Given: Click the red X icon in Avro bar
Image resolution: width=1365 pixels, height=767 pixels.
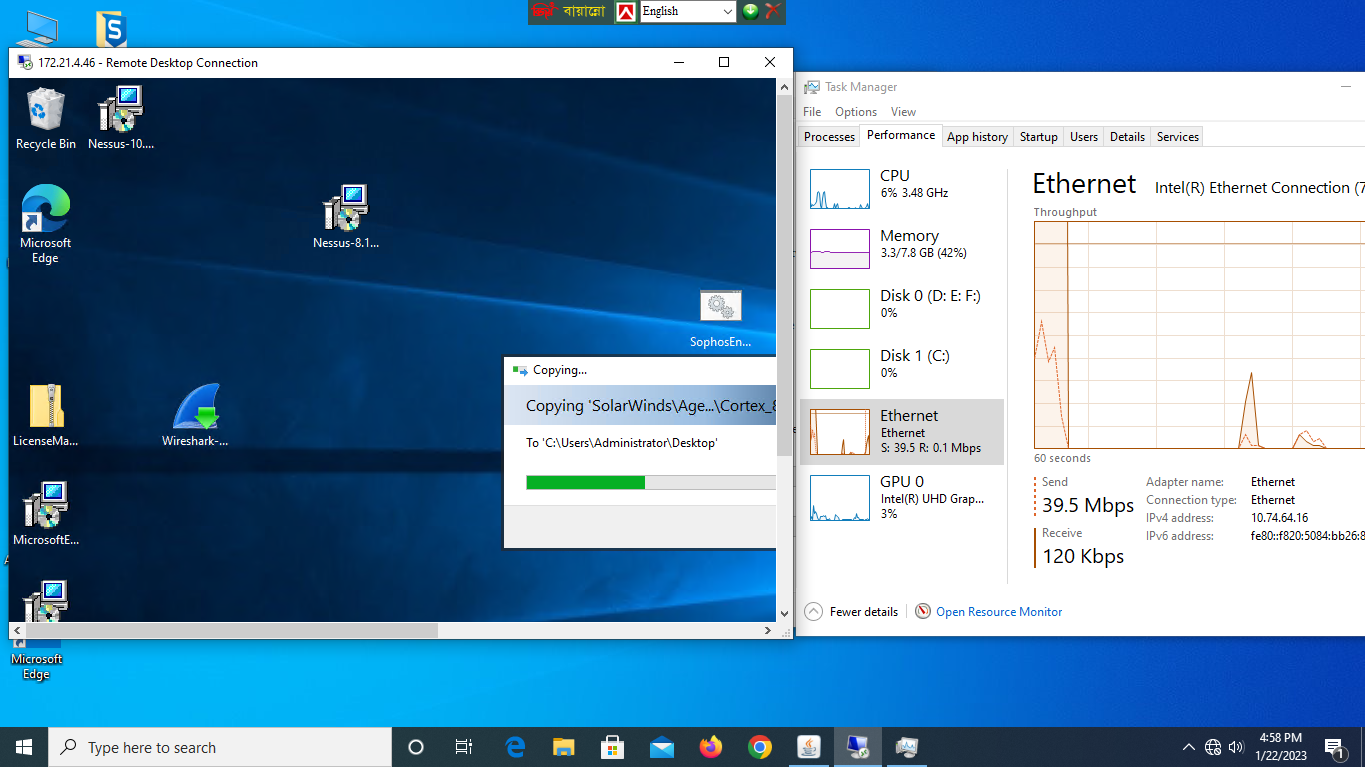Looking at the screenshot, I should click(x=772, y=11).
